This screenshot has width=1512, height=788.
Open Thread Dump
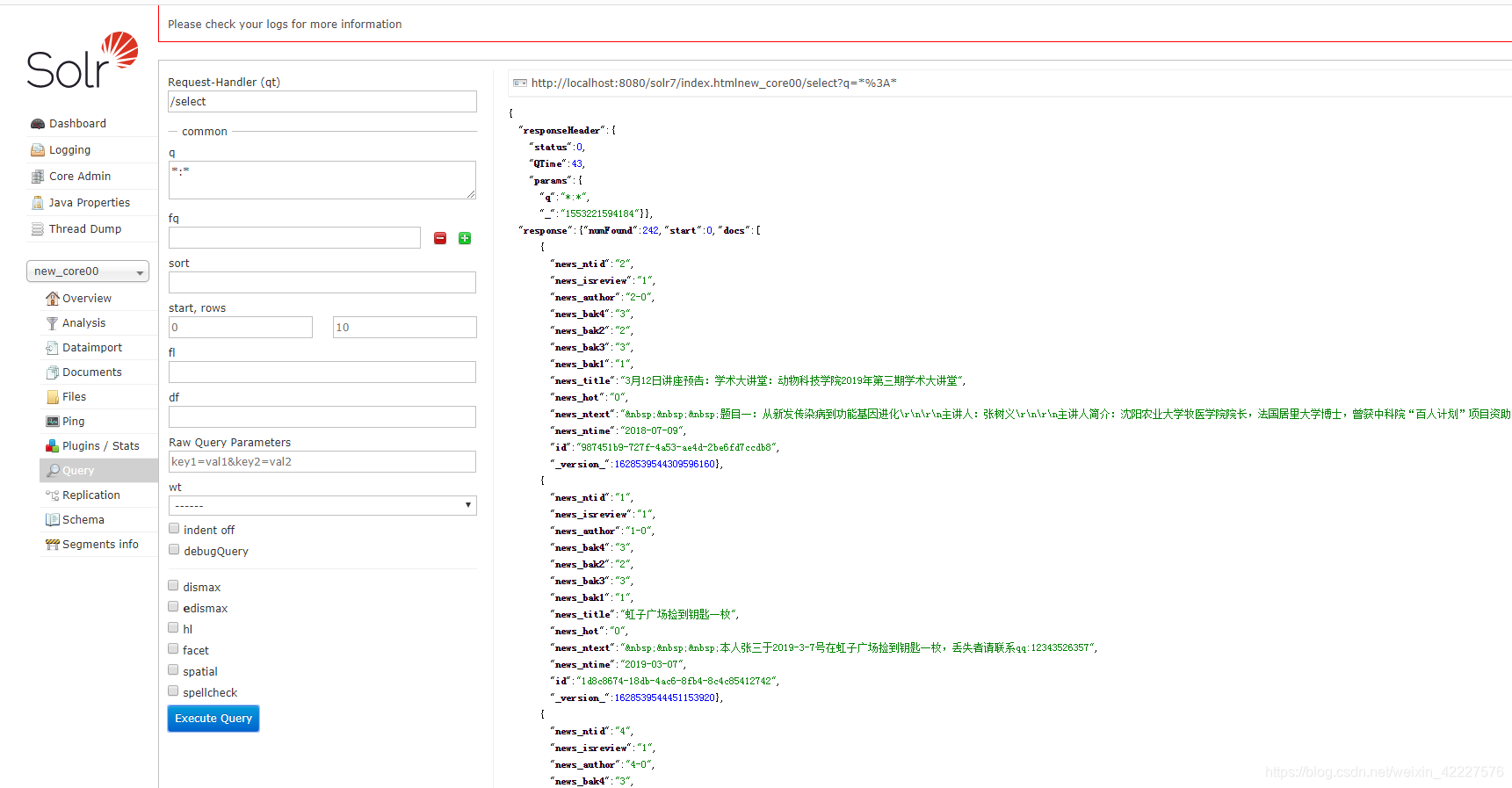point(85,229)
